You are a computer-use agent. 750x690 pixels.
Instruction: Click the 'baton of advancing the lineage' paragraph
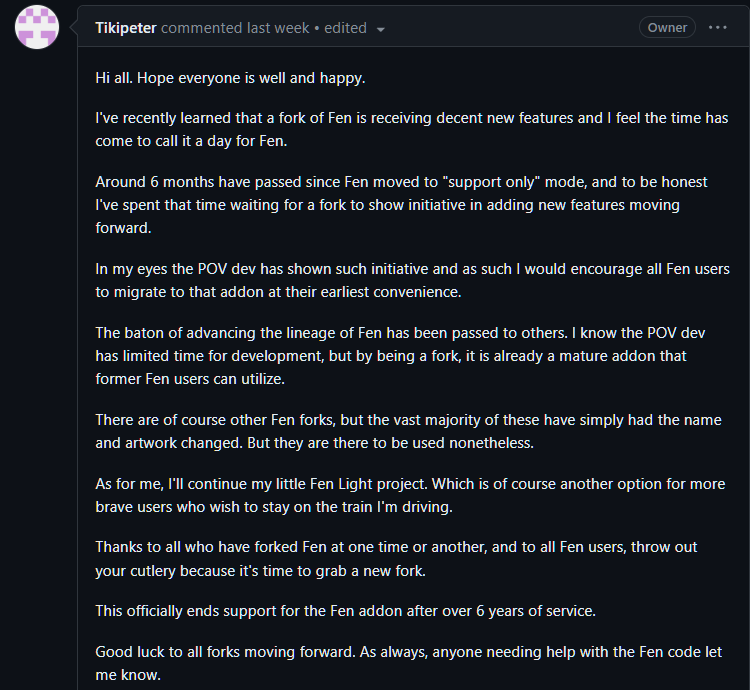click(400, 356)
